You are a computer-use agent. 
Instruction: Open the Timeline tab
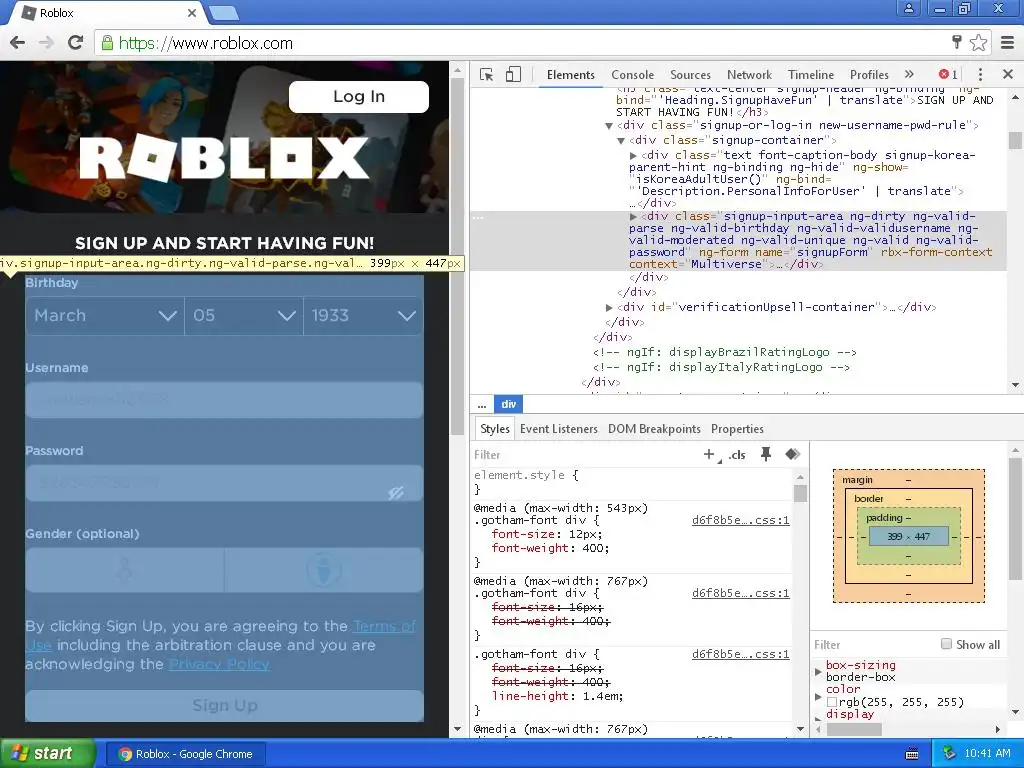click(x=810, y=74)
